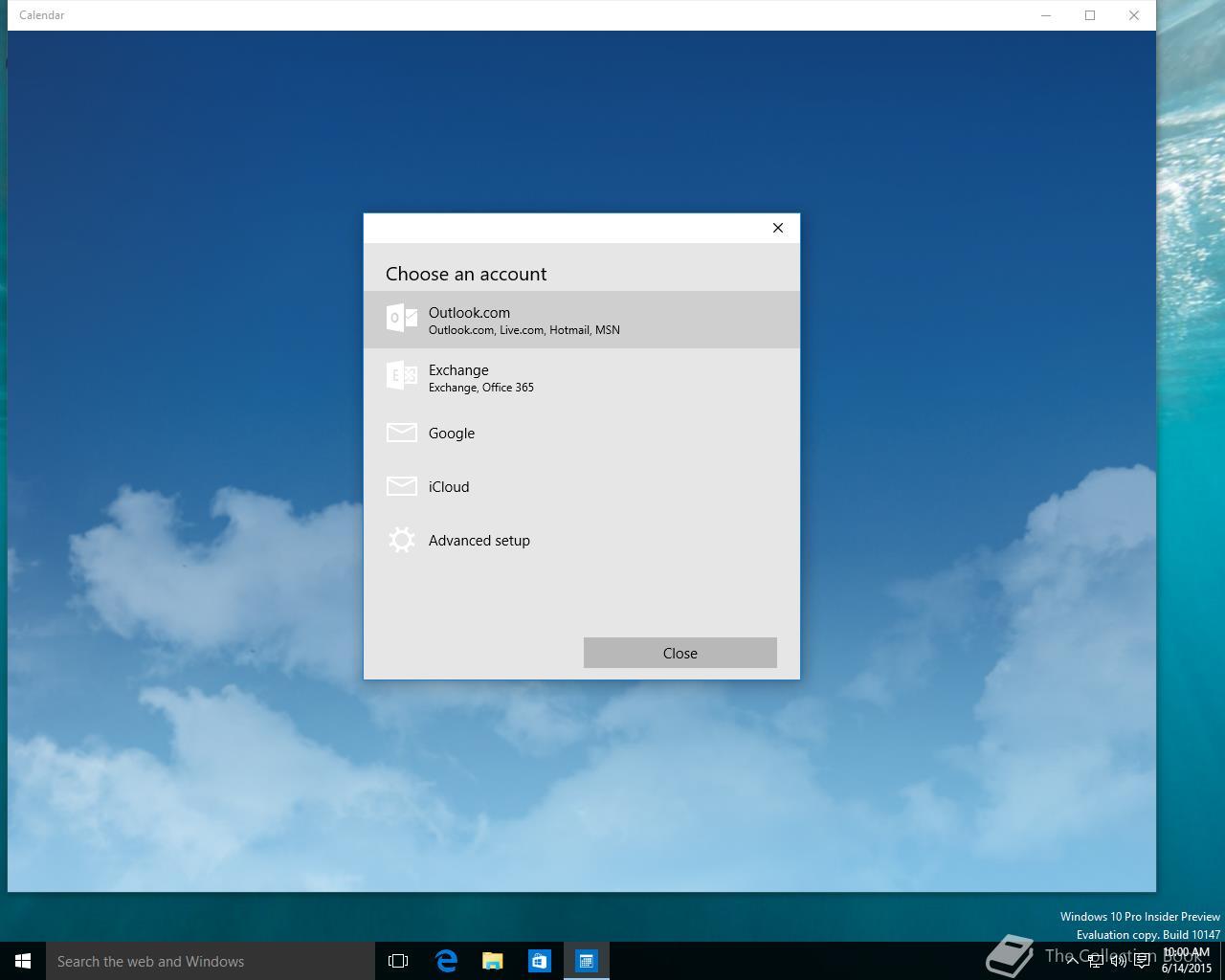Dismiss the Choose an account dialog with X
1225x980 pixels.
point(778,228)
